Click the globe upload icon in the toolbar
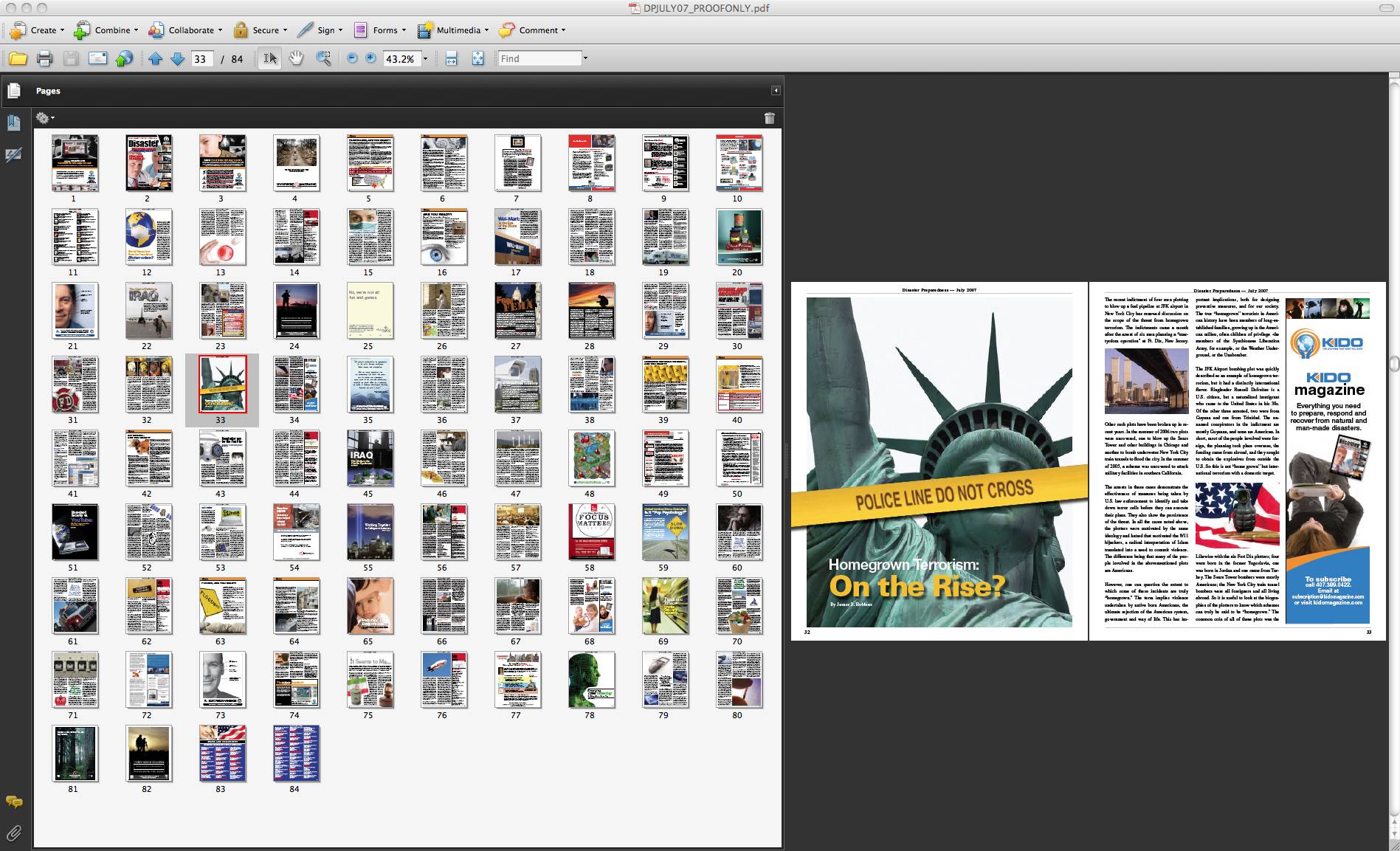This screenshot has height=851, width=1400. pos(124,58)
